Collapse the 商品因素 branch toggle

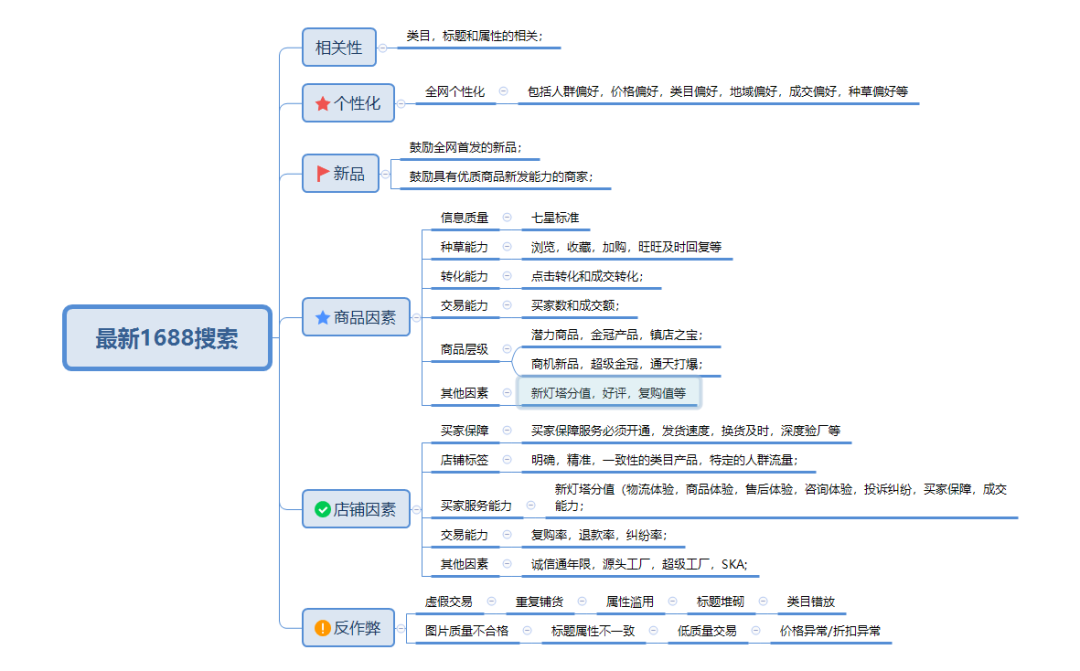tap(416, 318)
